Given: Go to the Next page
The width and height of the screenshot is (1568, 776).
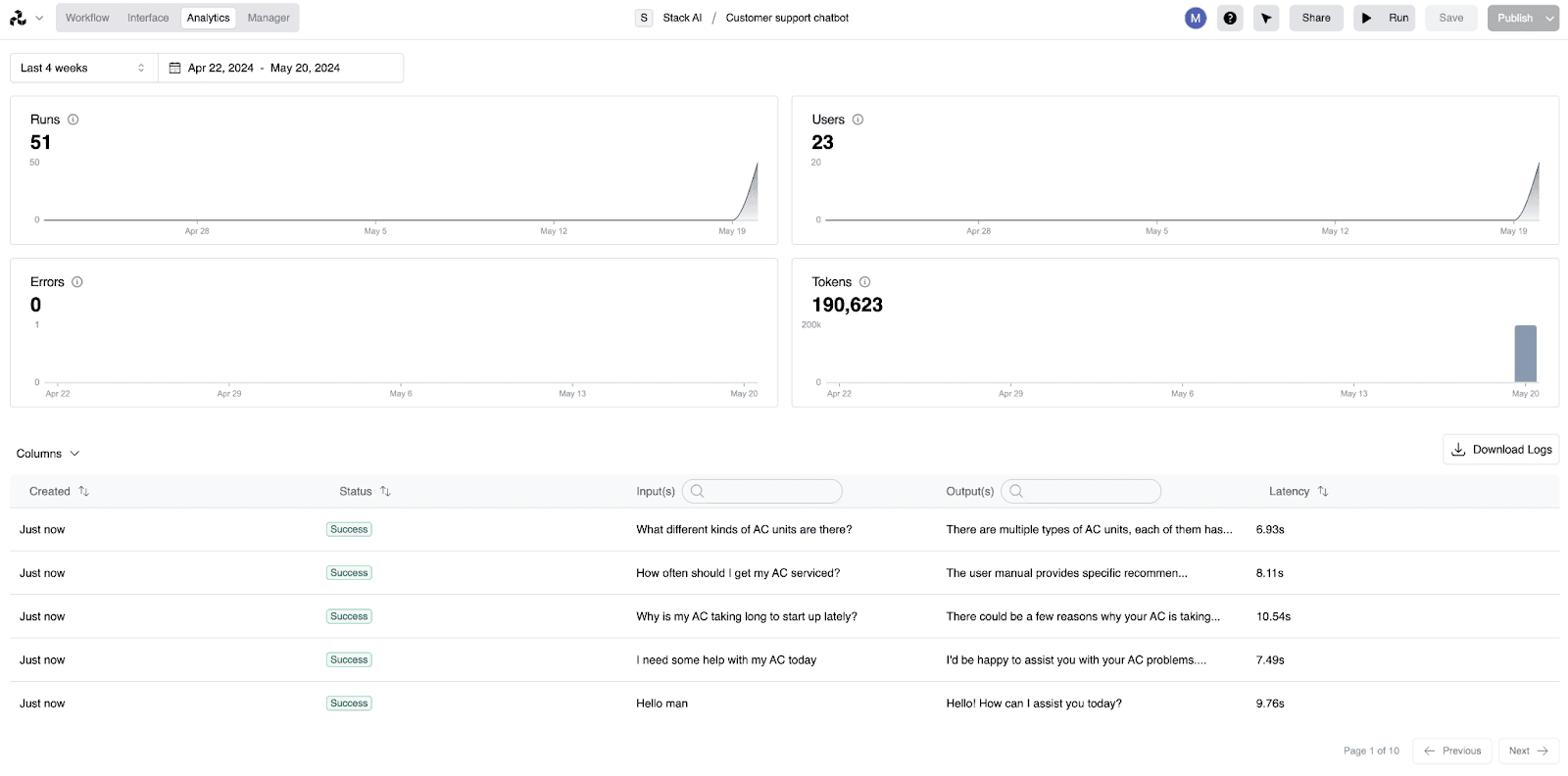Looking at the screenshot, I should click(1528, 751).
